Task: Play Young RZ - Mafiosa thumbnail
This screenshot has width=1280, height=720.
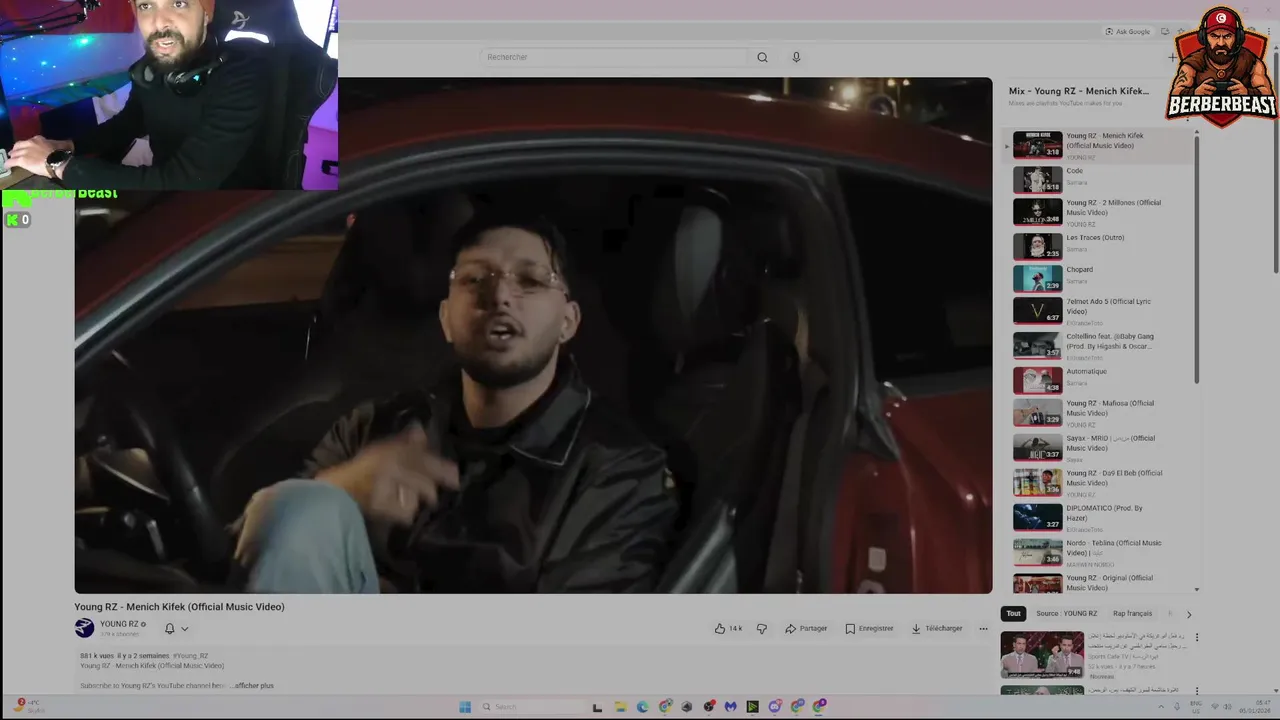Action: 1037,413
